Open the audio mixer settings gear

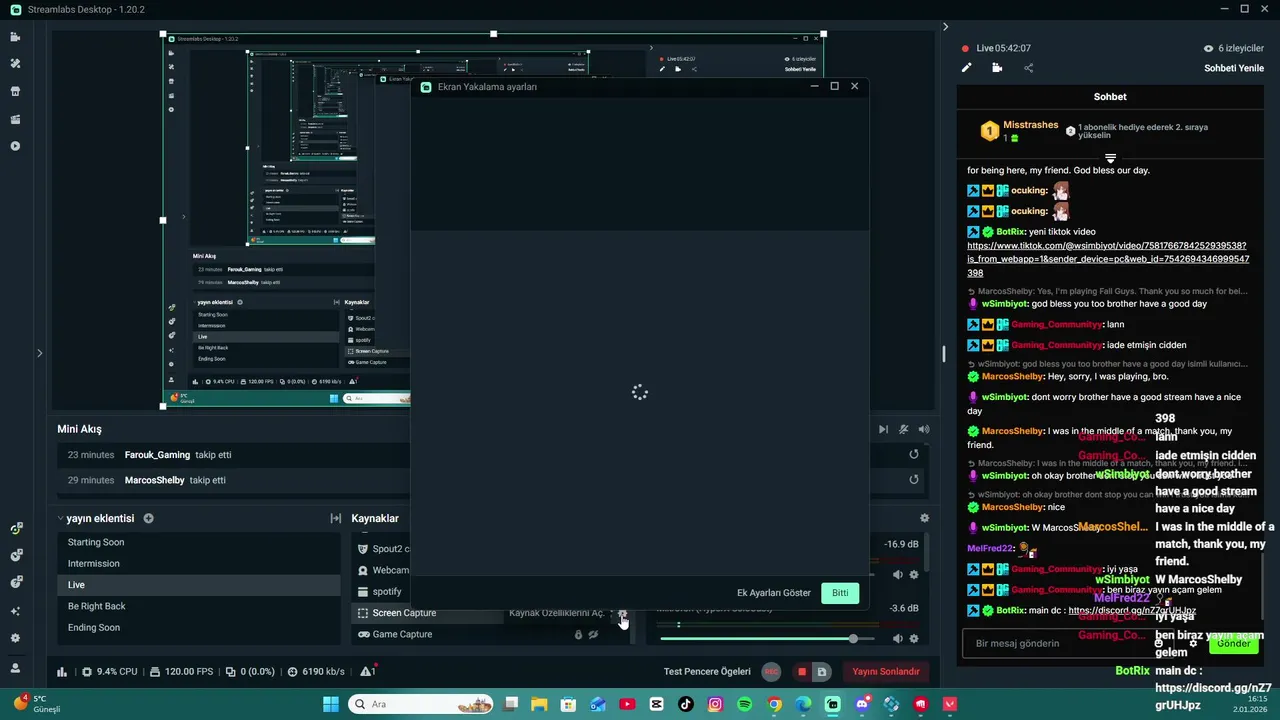tap(924, 518)
